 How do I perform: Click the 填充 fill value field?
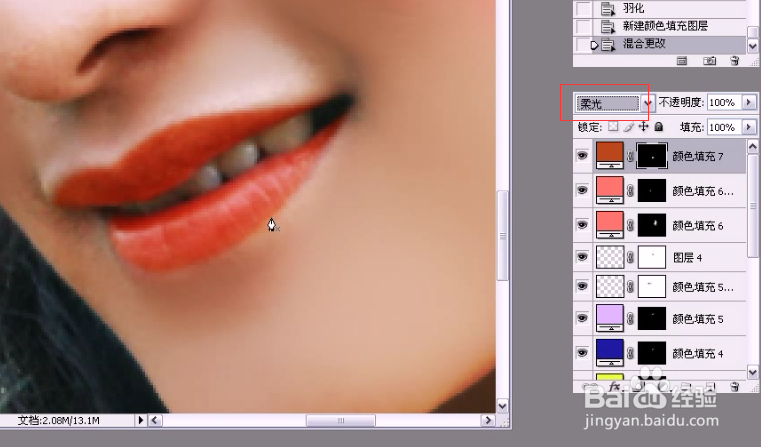point(724,127)
